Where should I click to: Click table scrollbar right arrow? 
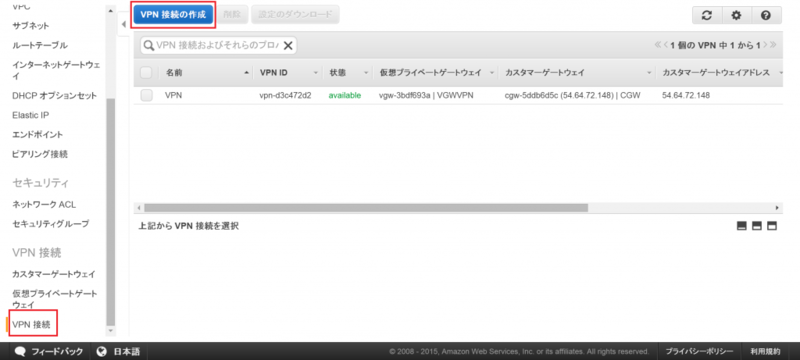pos(777,208)
